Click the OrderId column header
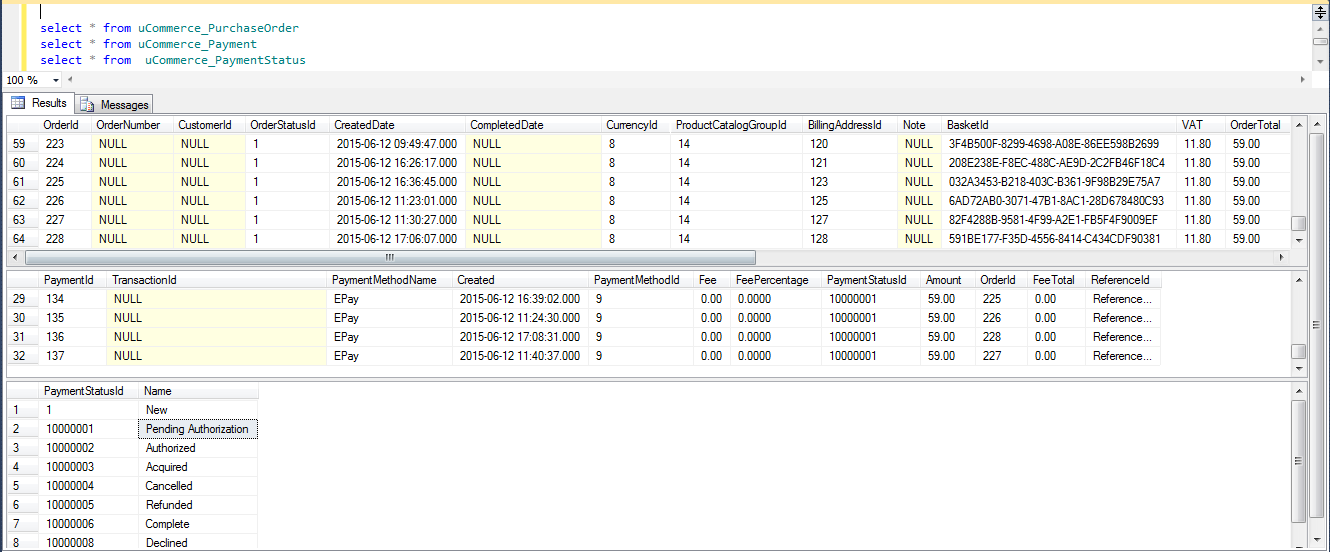The width and height of the screenshot is (1330, 552). [x=64, y=125]
